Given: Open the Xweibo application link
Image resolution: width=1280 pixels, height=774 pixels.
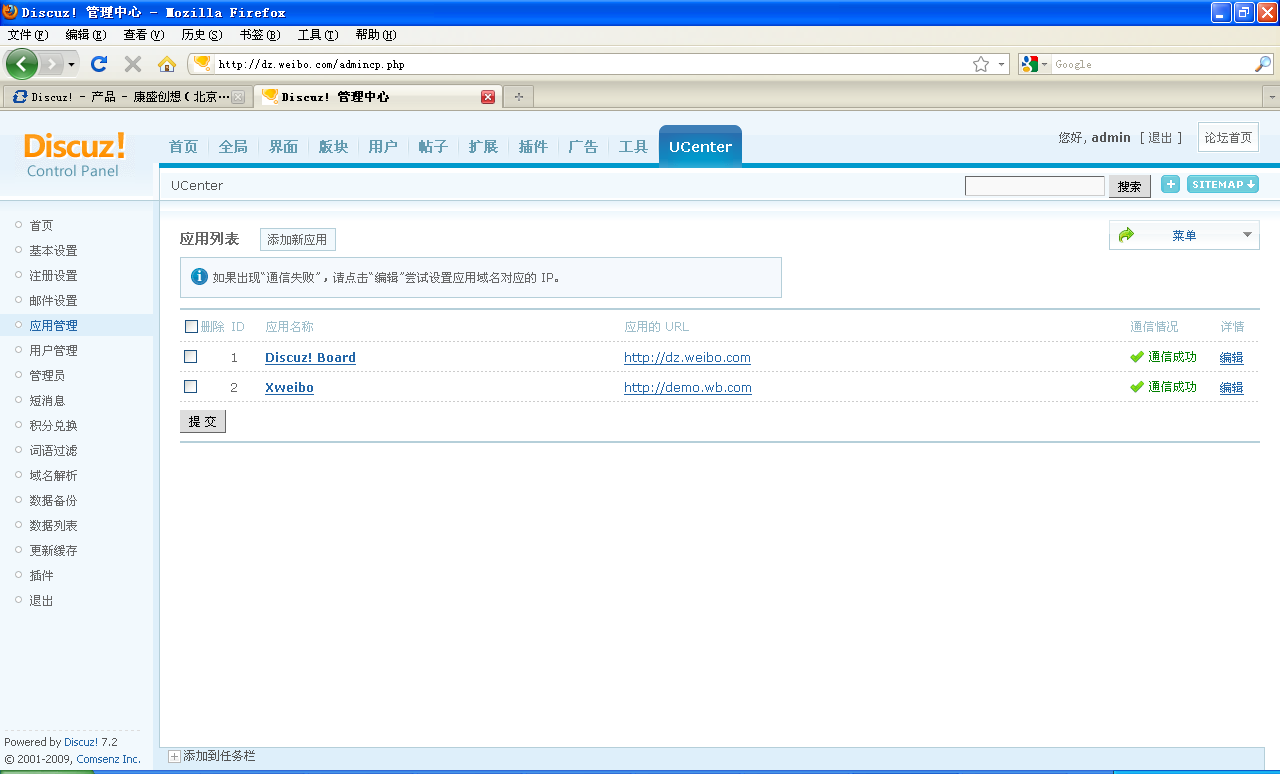Looking at the screenshot, I should tap(289, 387).
